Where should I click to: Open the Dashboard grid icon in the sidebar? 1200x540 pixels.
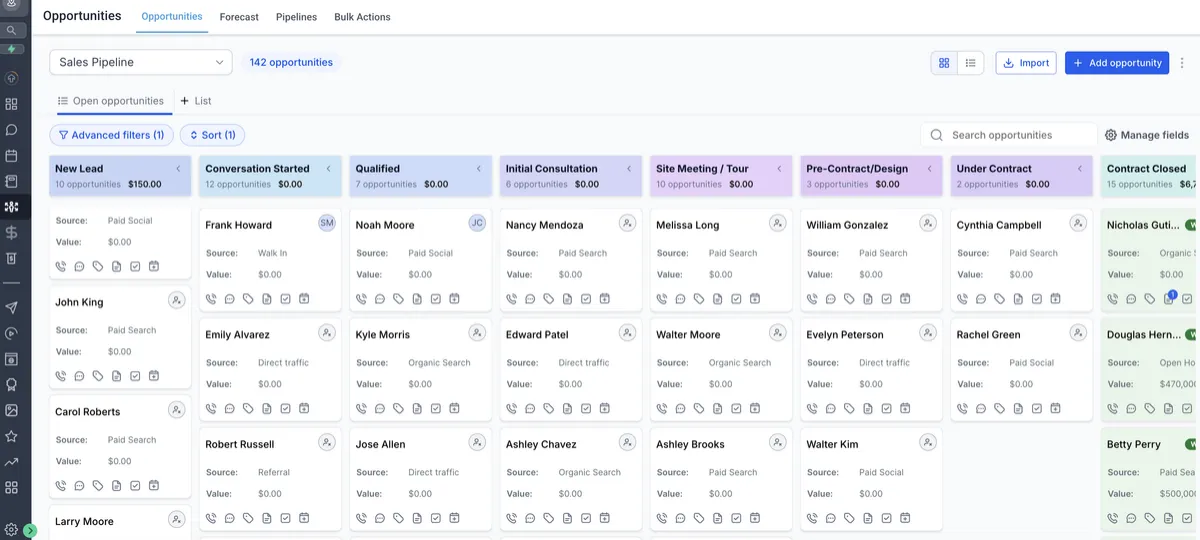(12, 104)
